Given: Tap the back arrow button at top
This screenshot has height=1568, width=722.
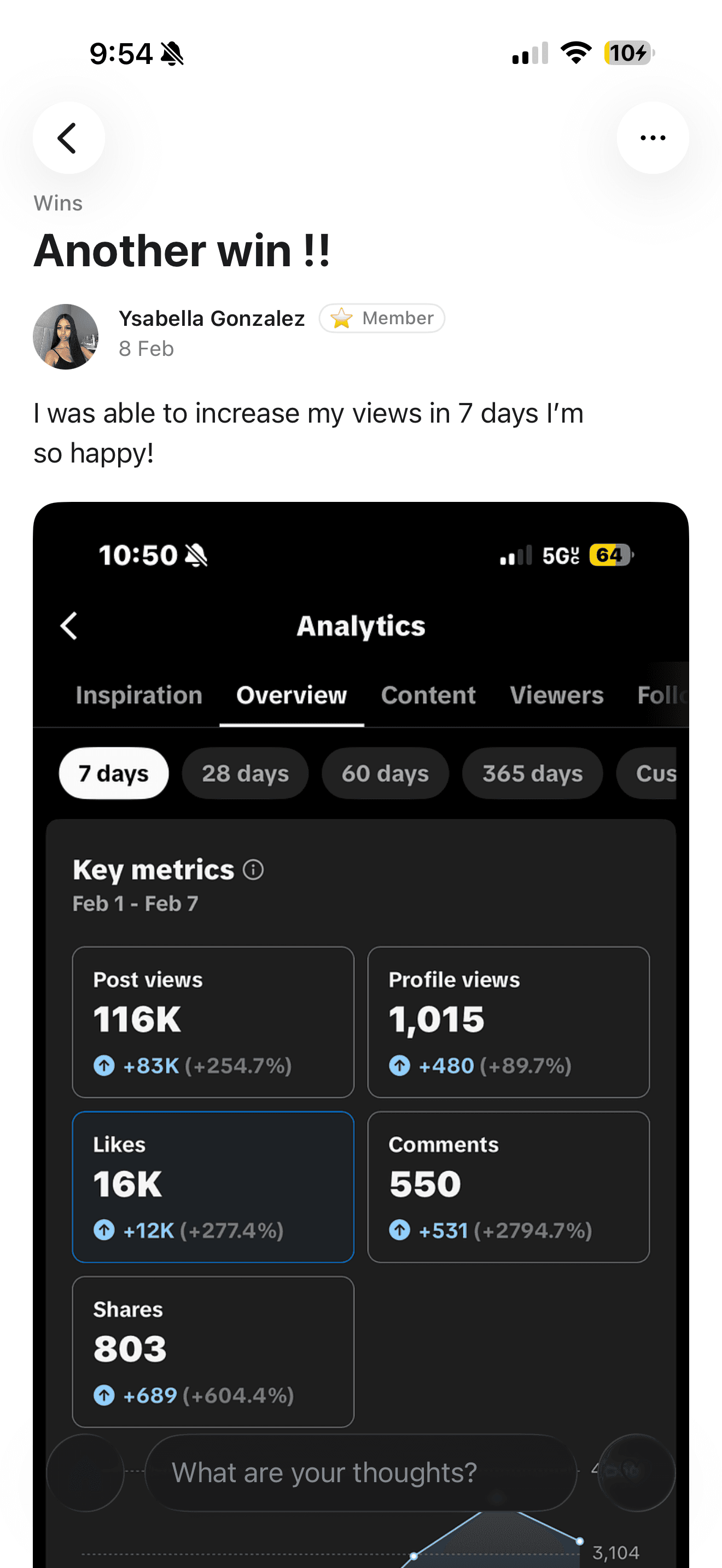Looking at the screenshot, I should pyautogui.click(x=68, y=138).
